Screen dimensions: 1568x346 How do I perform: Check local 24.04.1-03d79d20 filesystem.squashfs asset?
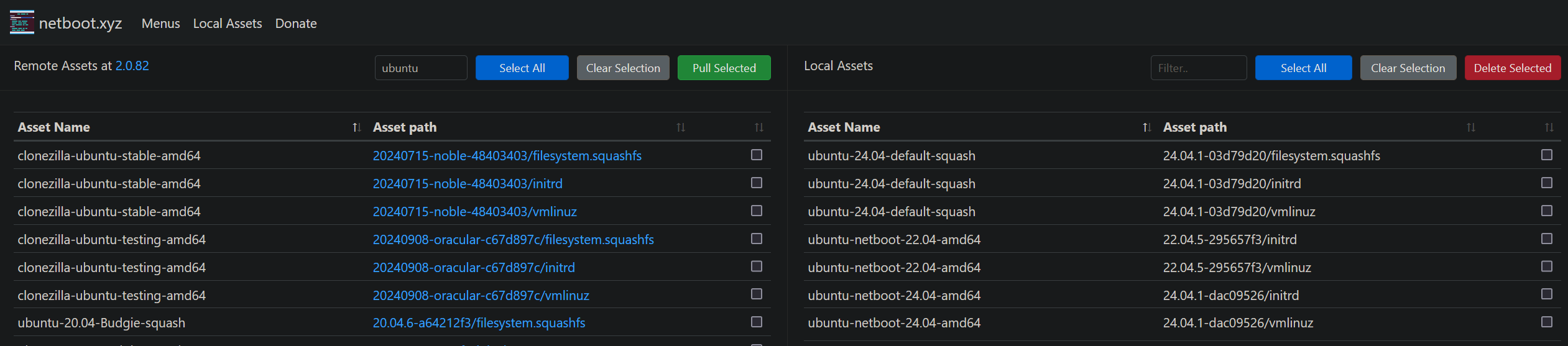pos(1547,155)
